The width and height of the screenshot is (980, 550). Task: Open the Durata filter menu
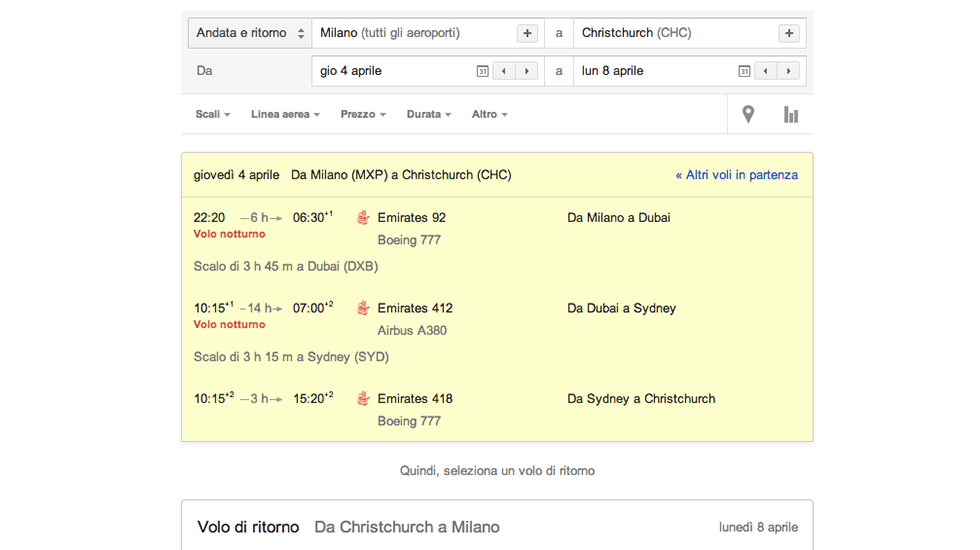428,114
